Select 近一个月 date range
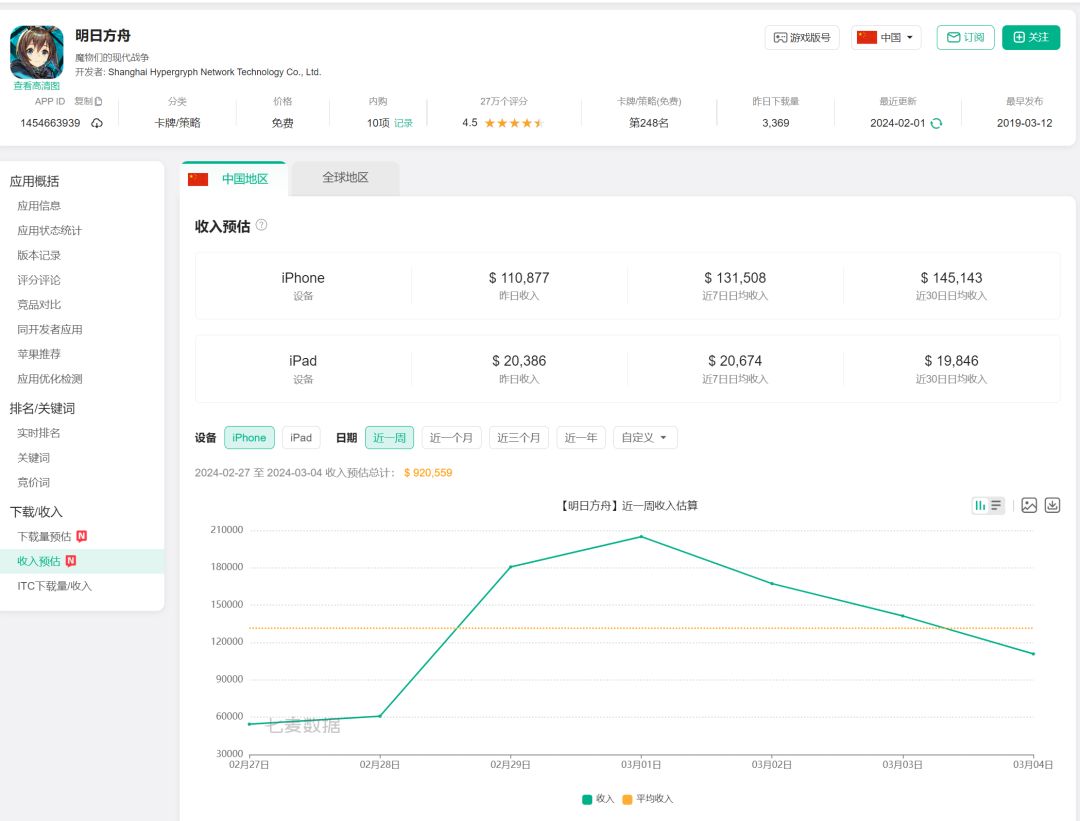The image size is (1080, 821). 452,438
